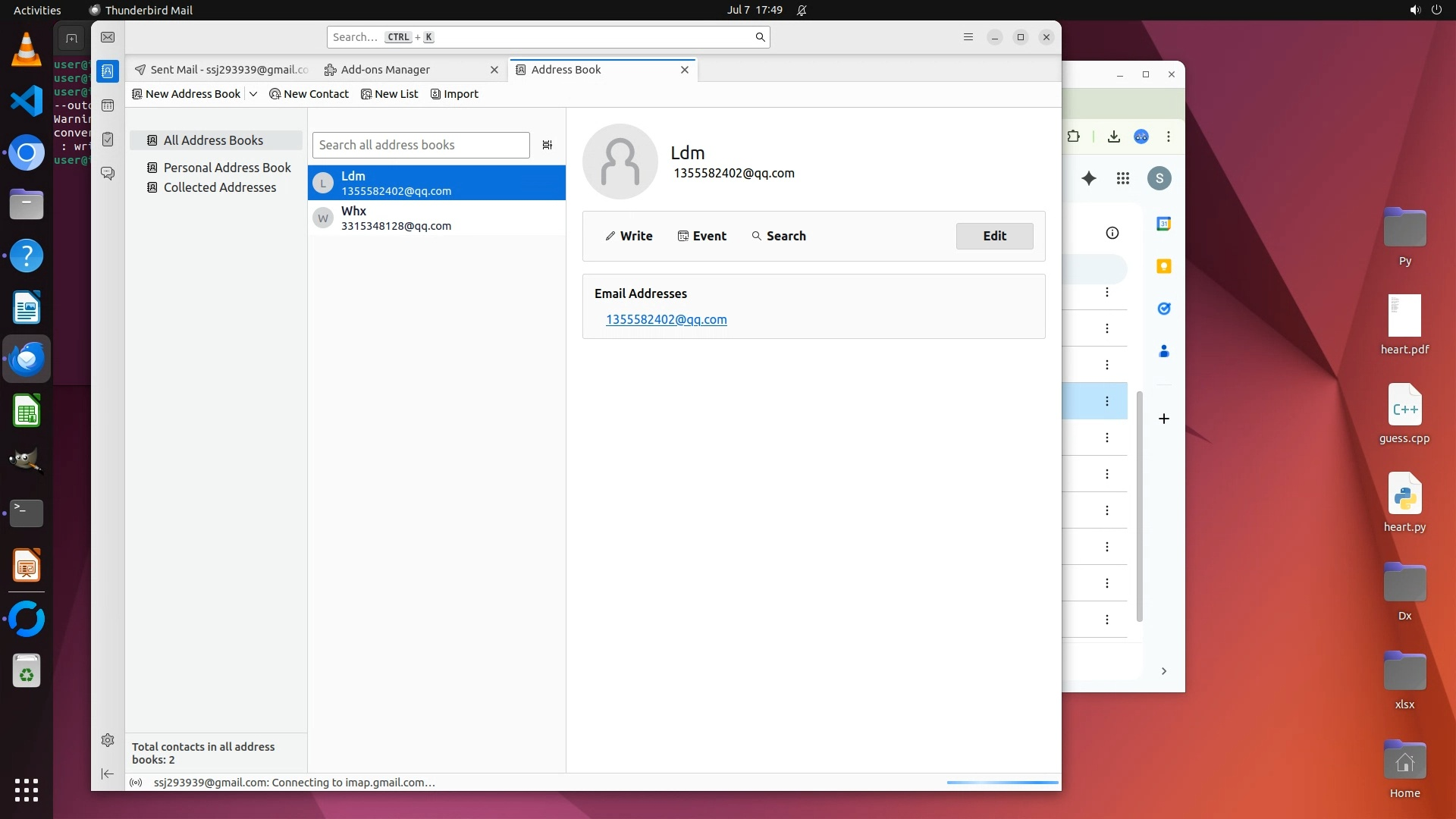The width and height of the screenshot is (1456, 819).
Task: Expand Chrome side panel arrow
Action: pyautogui.click(x=1163, y=671)
